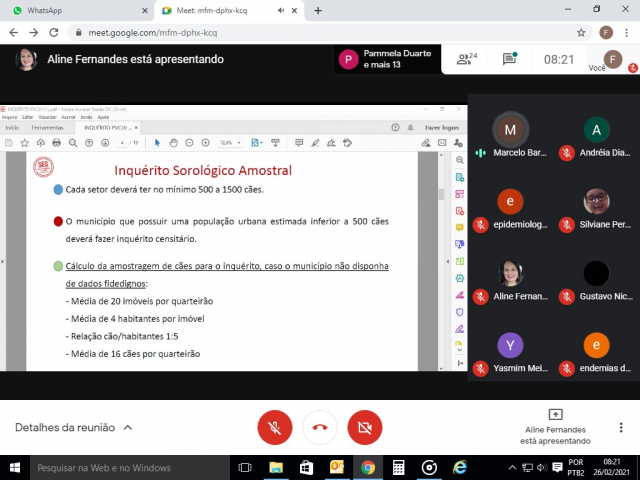The image size is (640, 480).
Task: Open Calculator from the taskbar
Action: [398, 467]
